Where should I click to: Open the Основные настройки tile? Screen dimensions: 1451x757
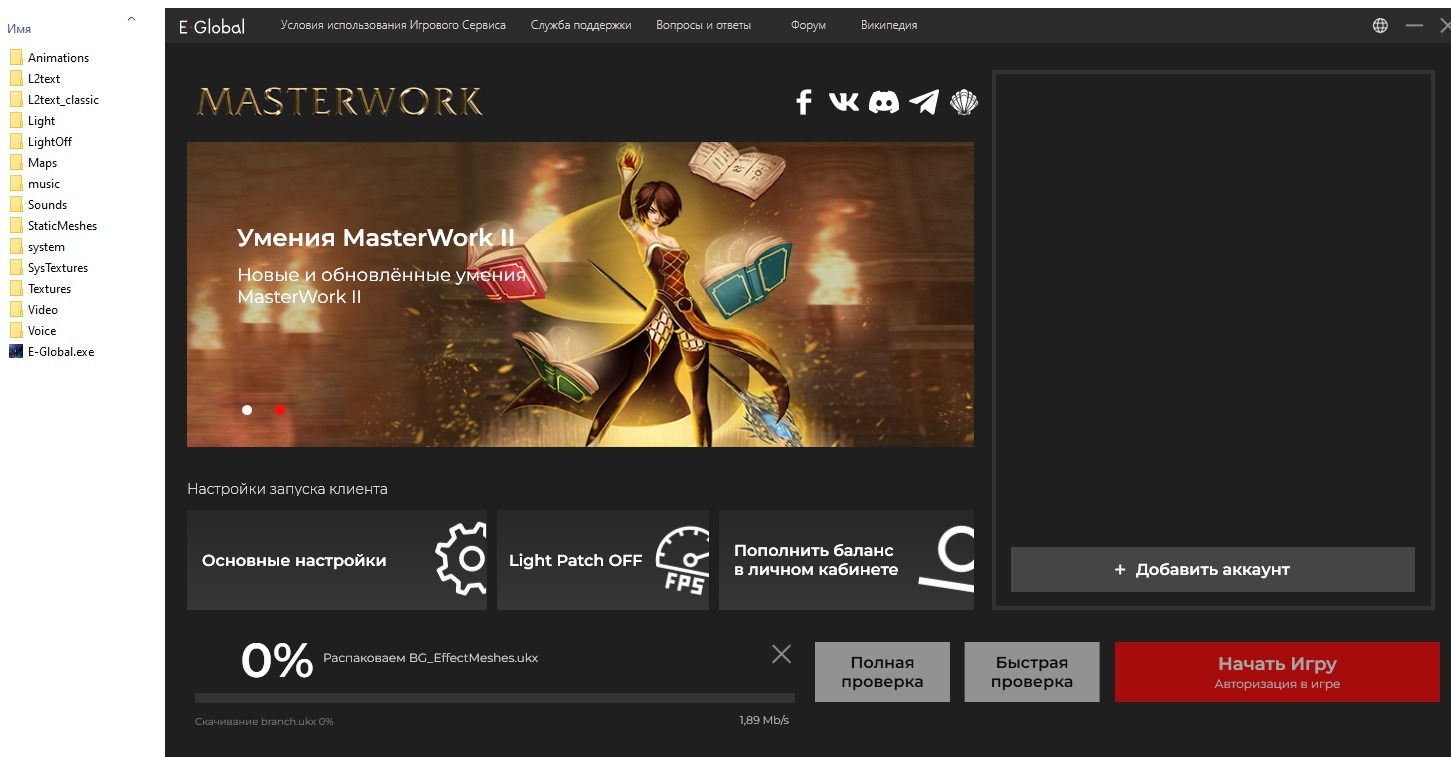337,560
